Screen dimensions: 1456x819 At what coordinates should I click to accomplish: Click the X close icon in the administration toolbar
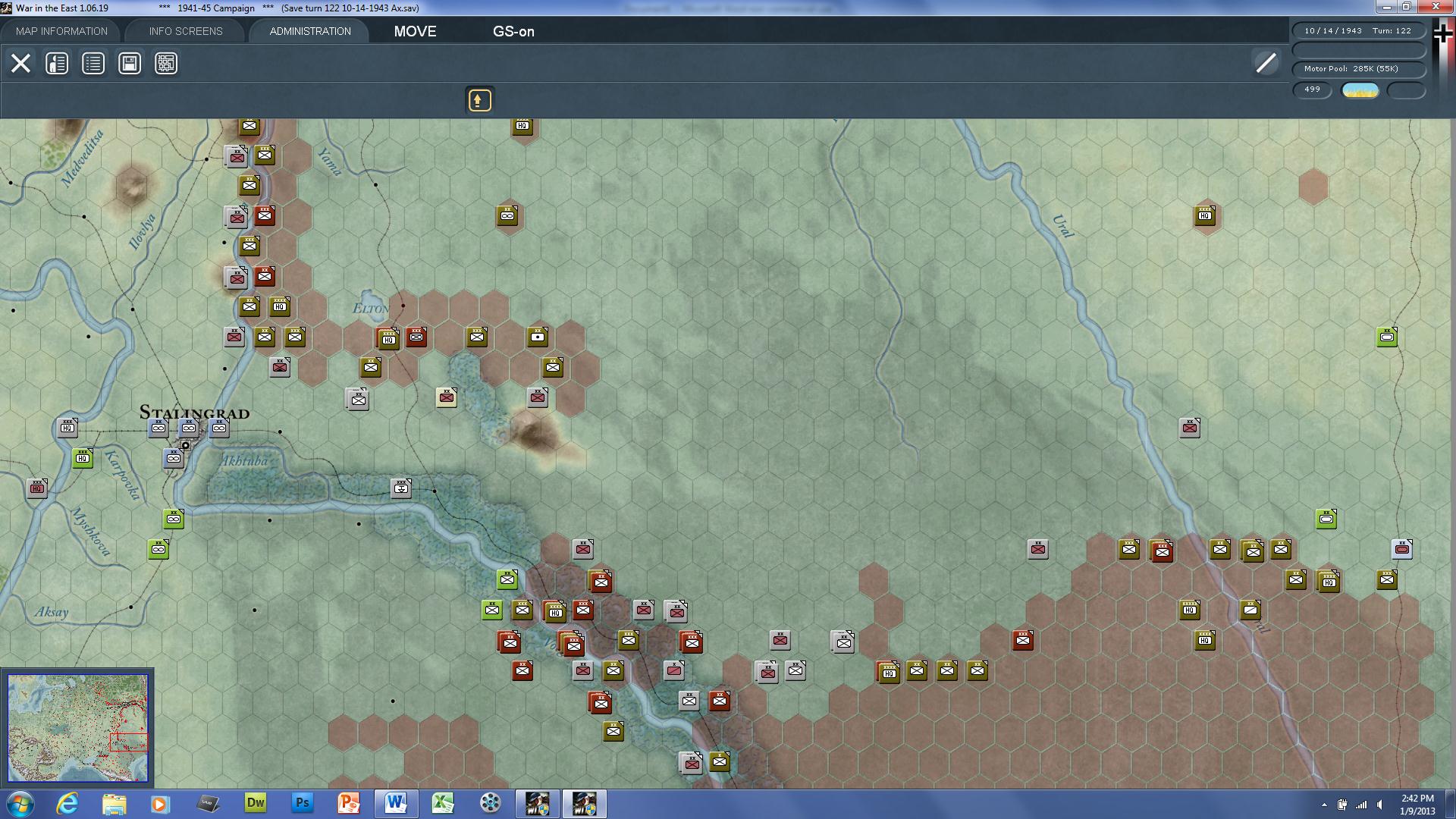pyautogui.click(x=20, y=63)
